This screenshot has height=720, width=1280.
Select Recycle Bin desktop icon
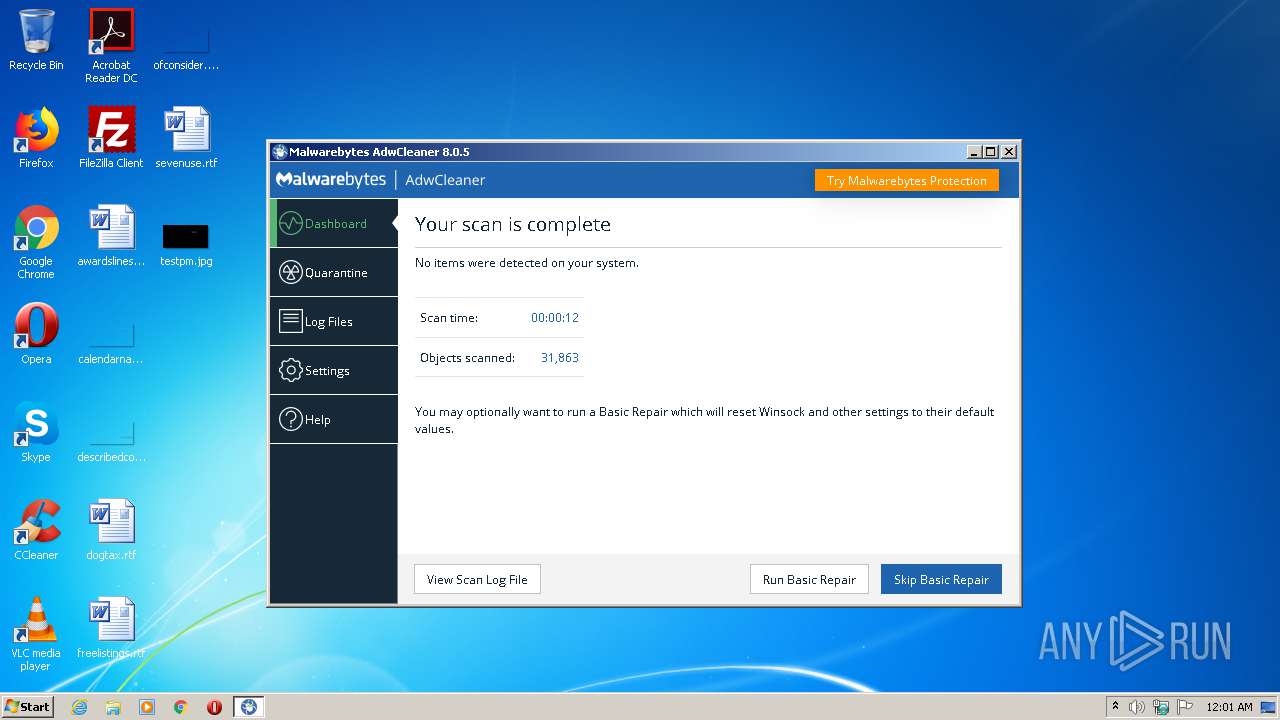pos(36,40)
